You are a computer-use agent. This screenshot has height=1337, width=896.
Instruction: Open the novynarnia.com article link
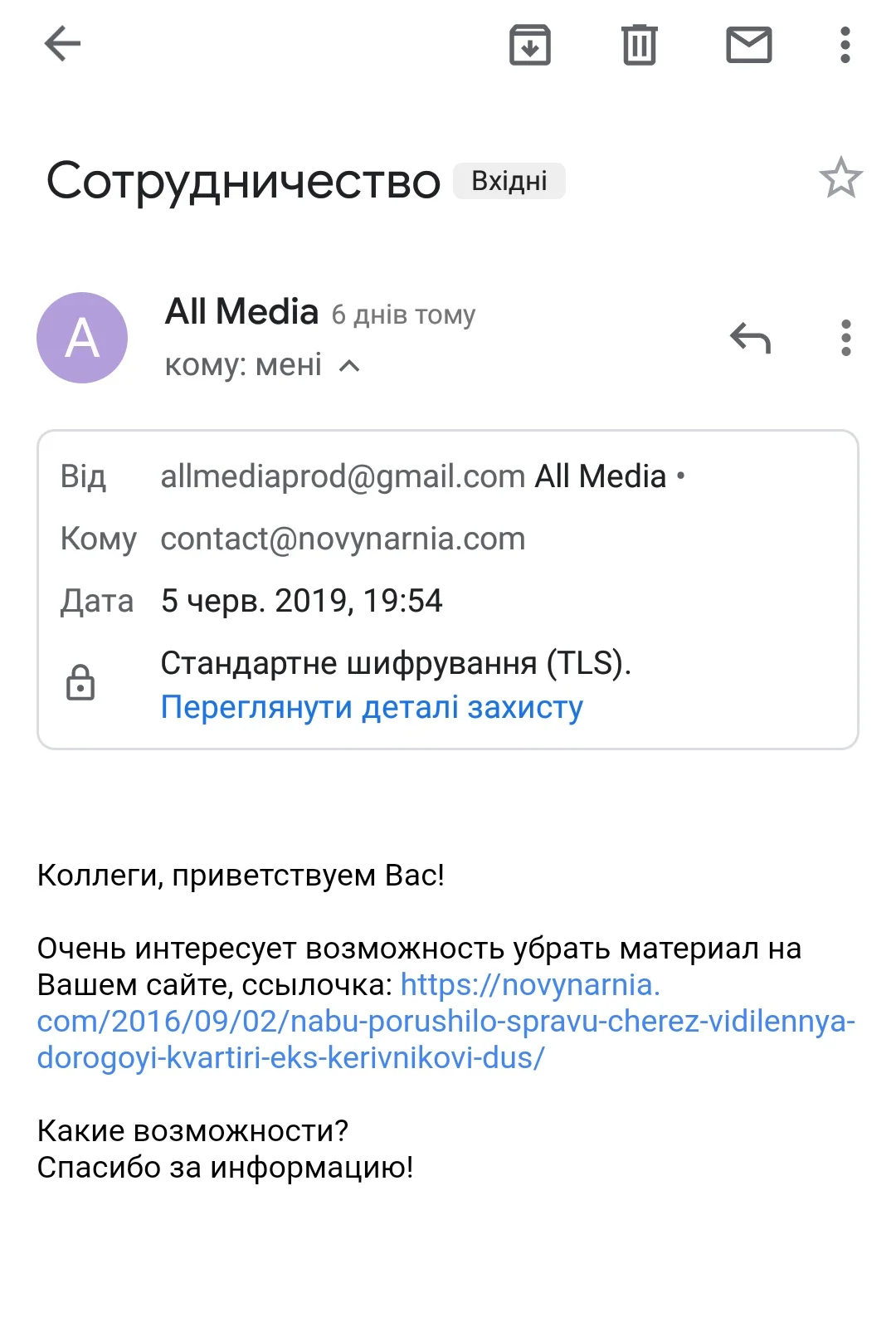pyautogui.click(x=446, y=1022)
